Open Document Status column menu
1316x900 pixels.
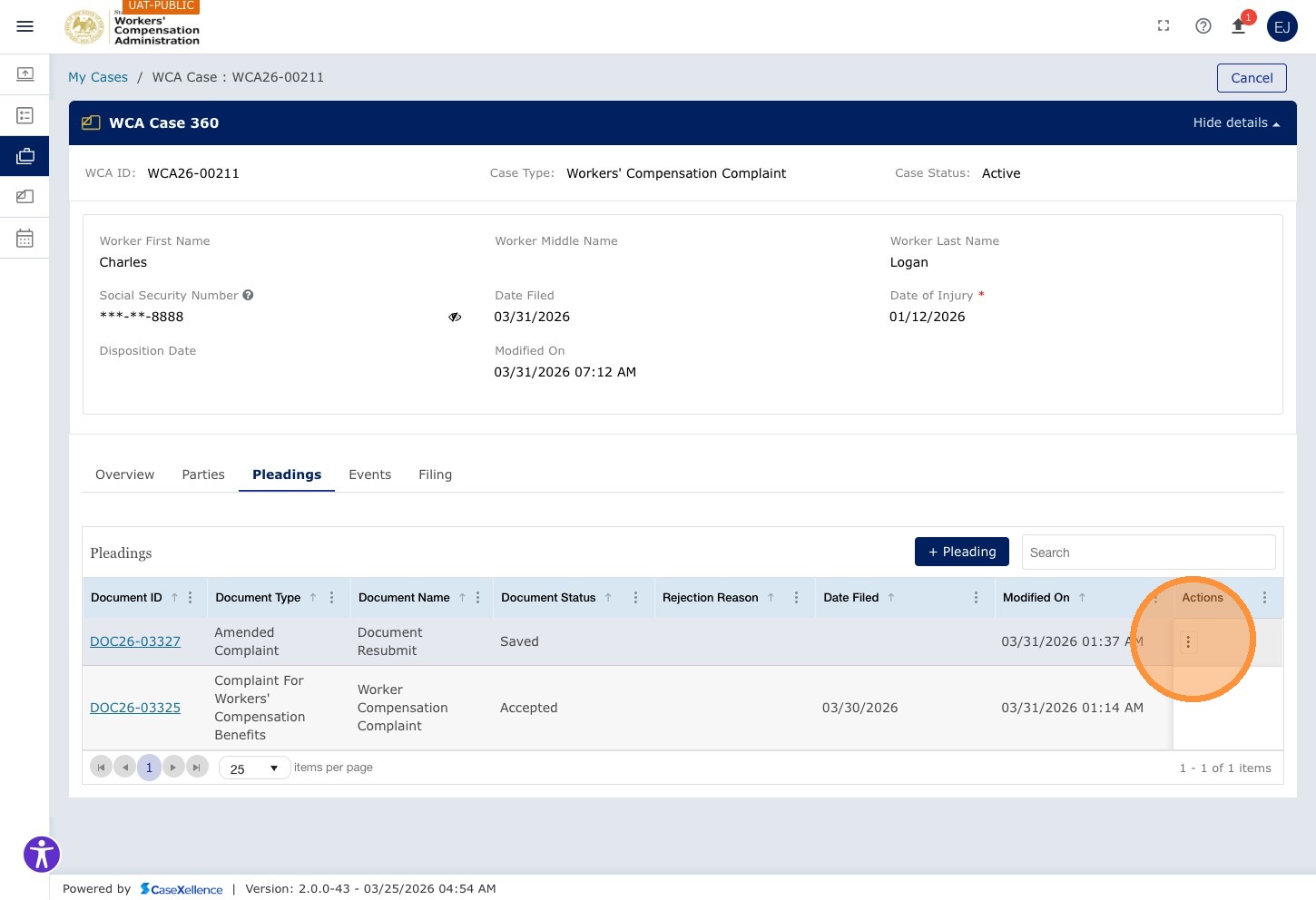pyautogui.click(x=635, y=598)
